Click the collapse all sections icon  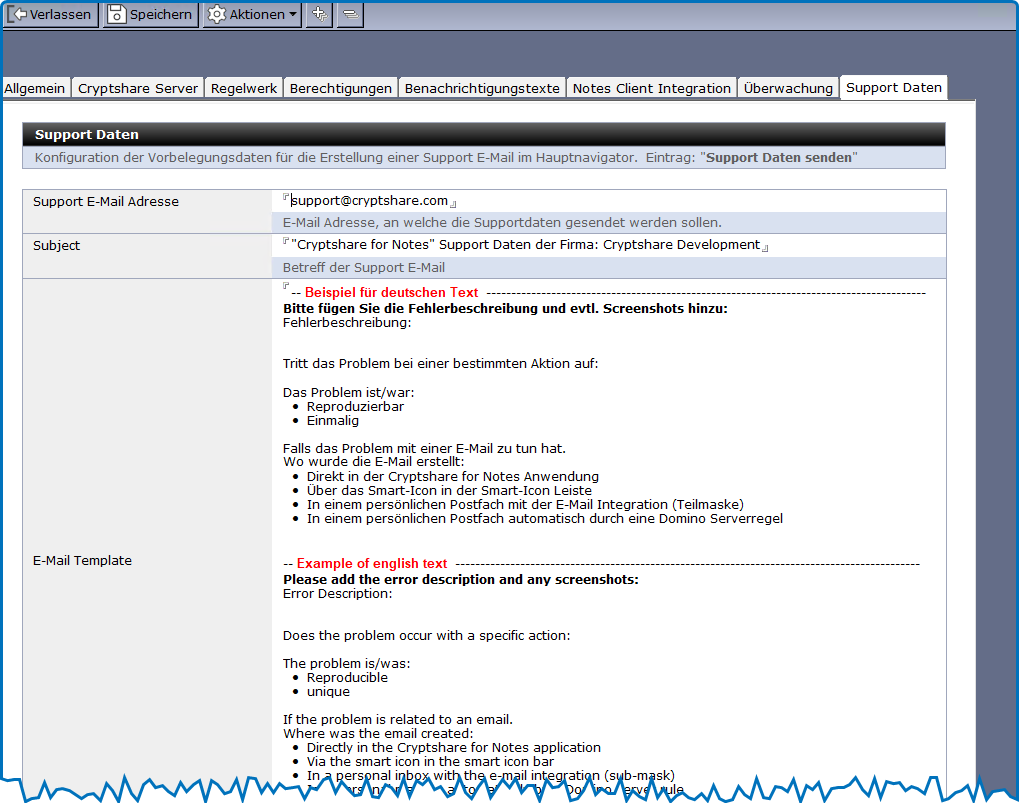350,14
